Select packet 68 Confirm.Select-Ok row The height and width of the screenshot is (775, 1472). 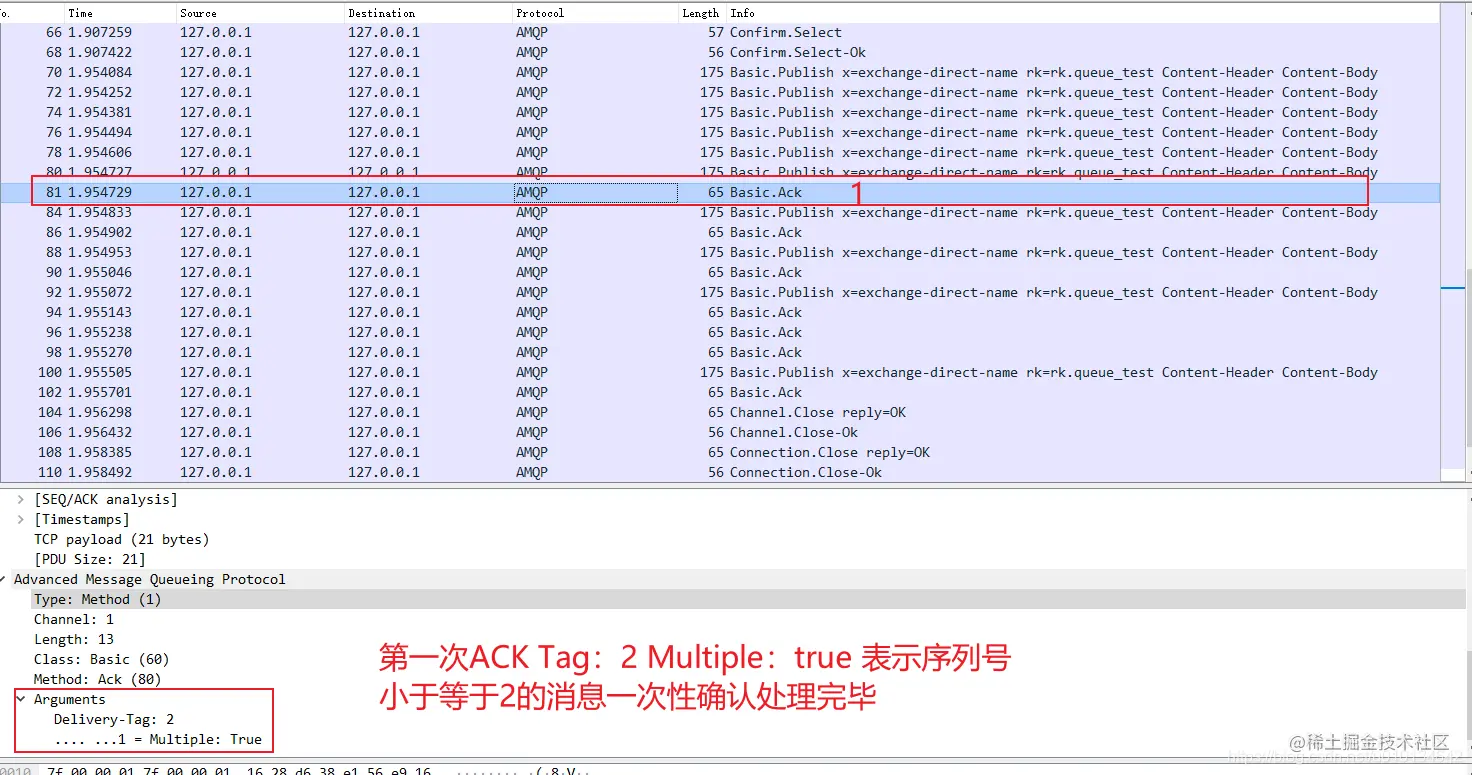[x=720, y=52]
